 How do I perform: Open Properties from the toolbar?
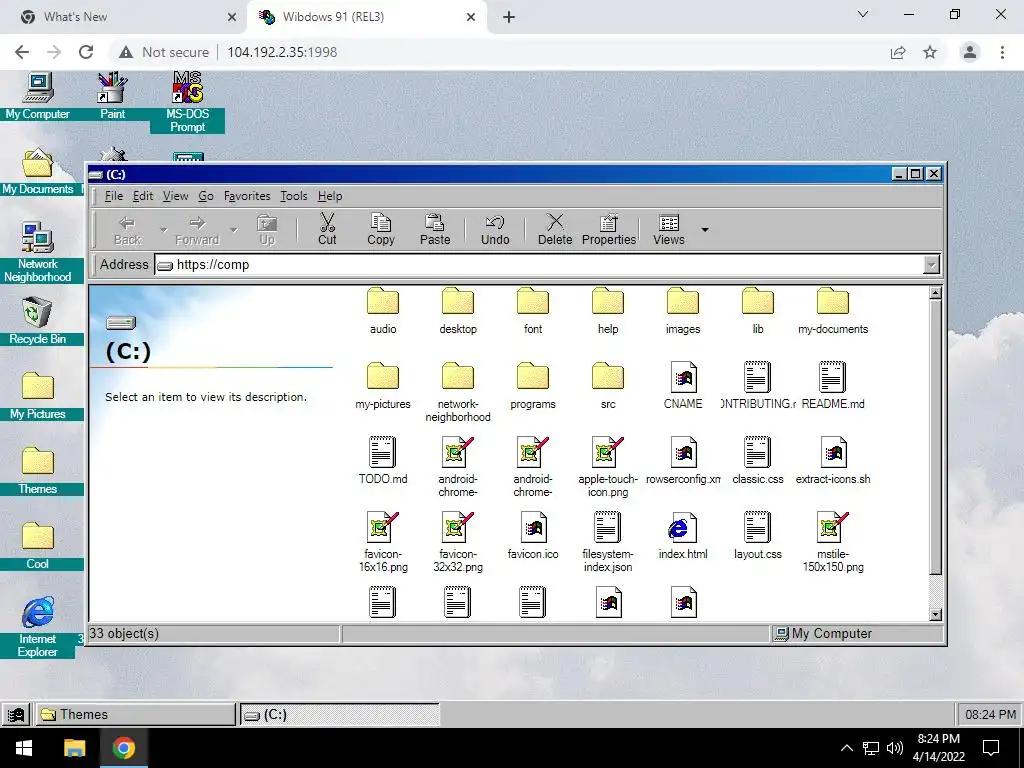click(609, 229)
